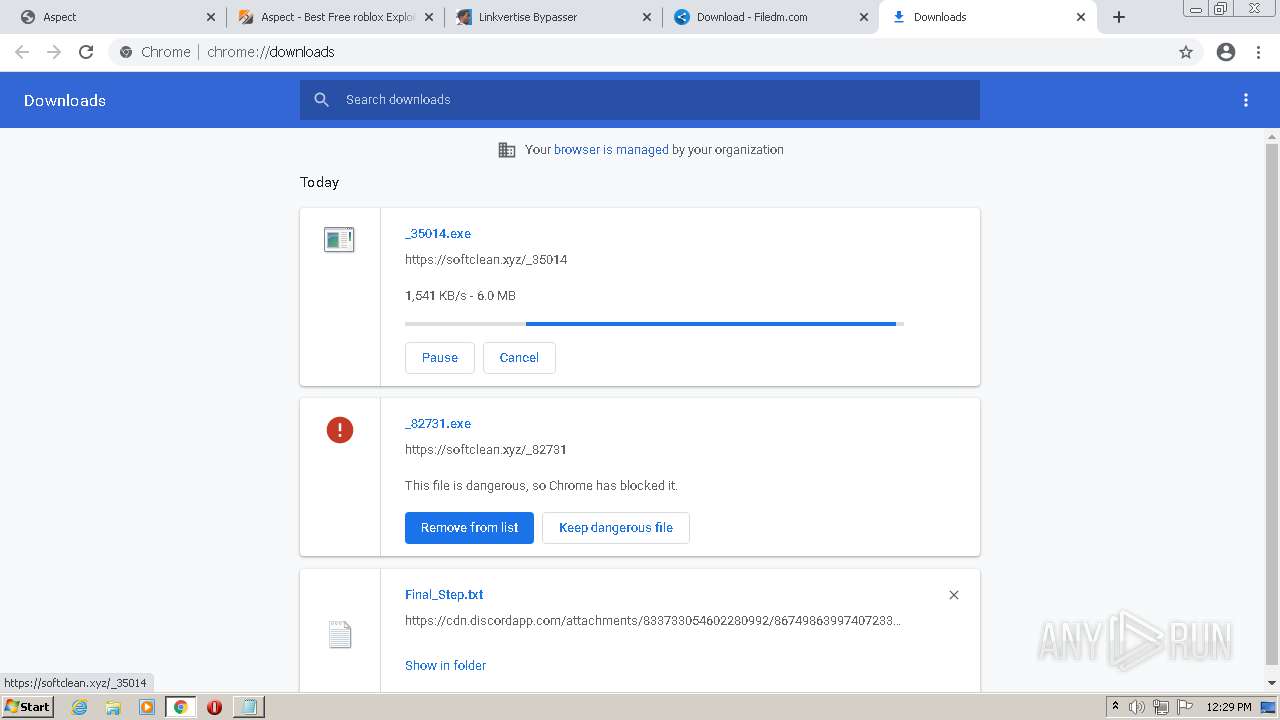Keep the dangerous file _82731.exe
Screen dimensions: 1280x720
616,528
